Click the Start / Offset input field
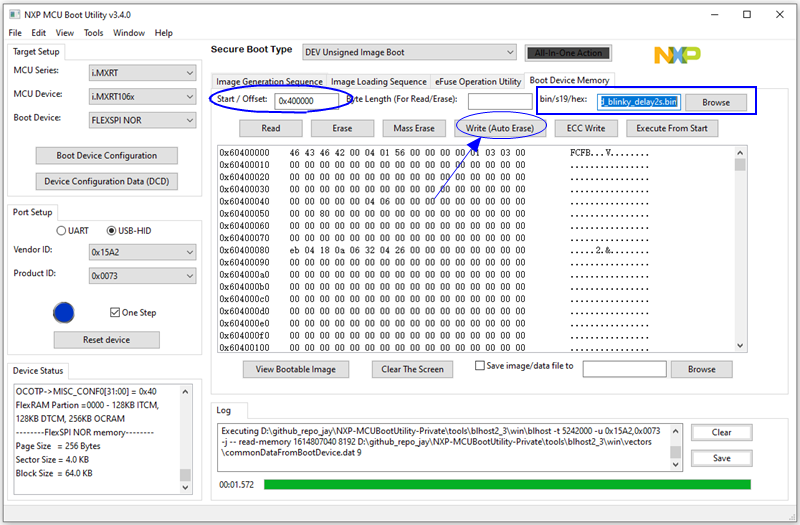The width and height of the screenshot is (800, 525). pos(306,101)
